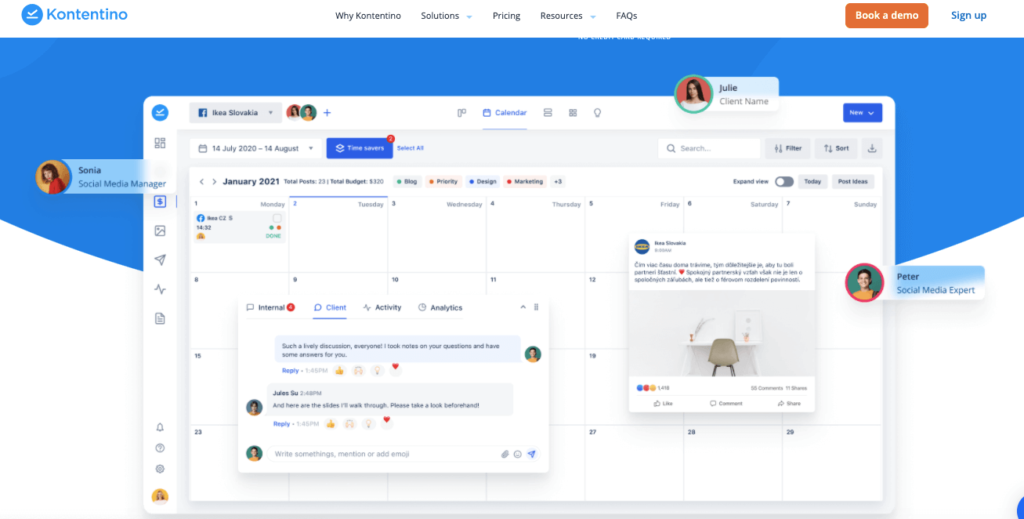Screen dimensions: 1024x519
Task: Open the Pricing page
Action: tap(506, 16)
